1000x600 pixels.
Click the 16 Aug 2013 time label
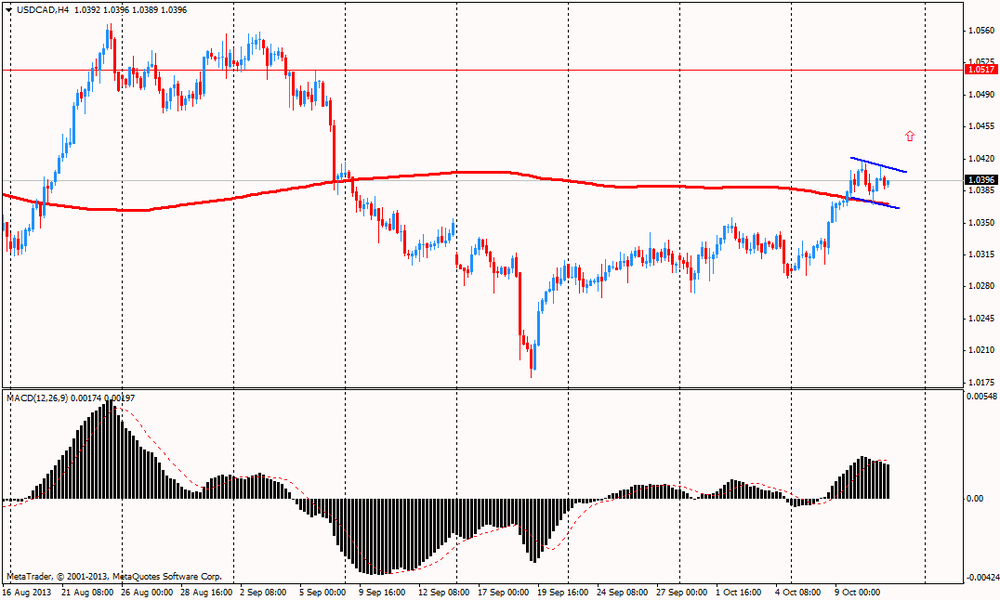[x=27, y=592]
